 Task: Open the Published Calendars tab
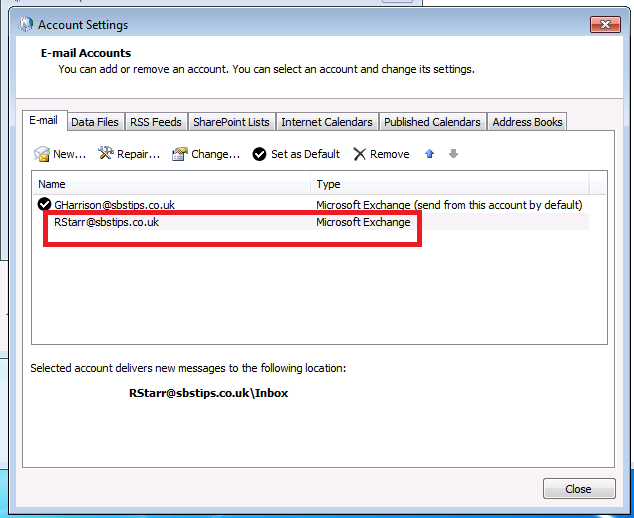point(432,122)
